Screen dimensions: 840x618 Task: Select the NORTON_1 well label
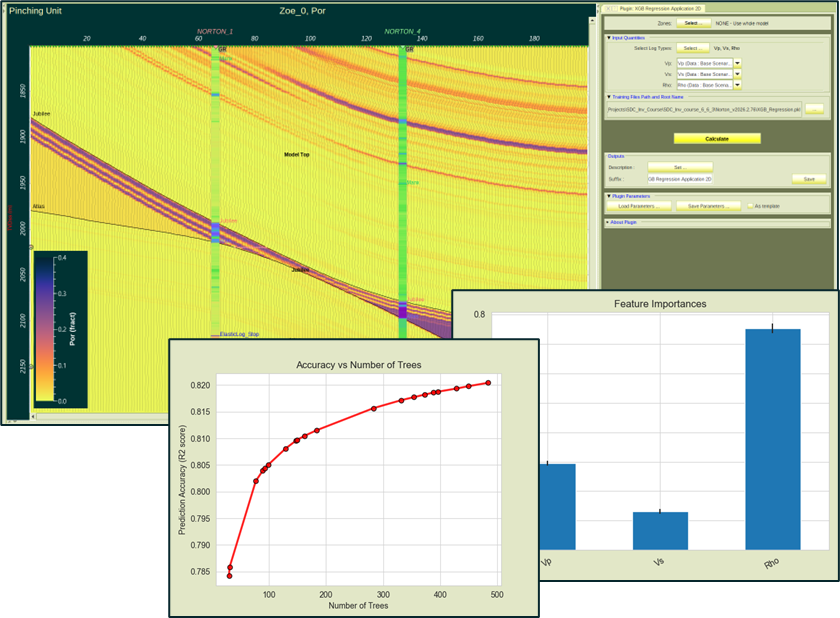point(215,32)
